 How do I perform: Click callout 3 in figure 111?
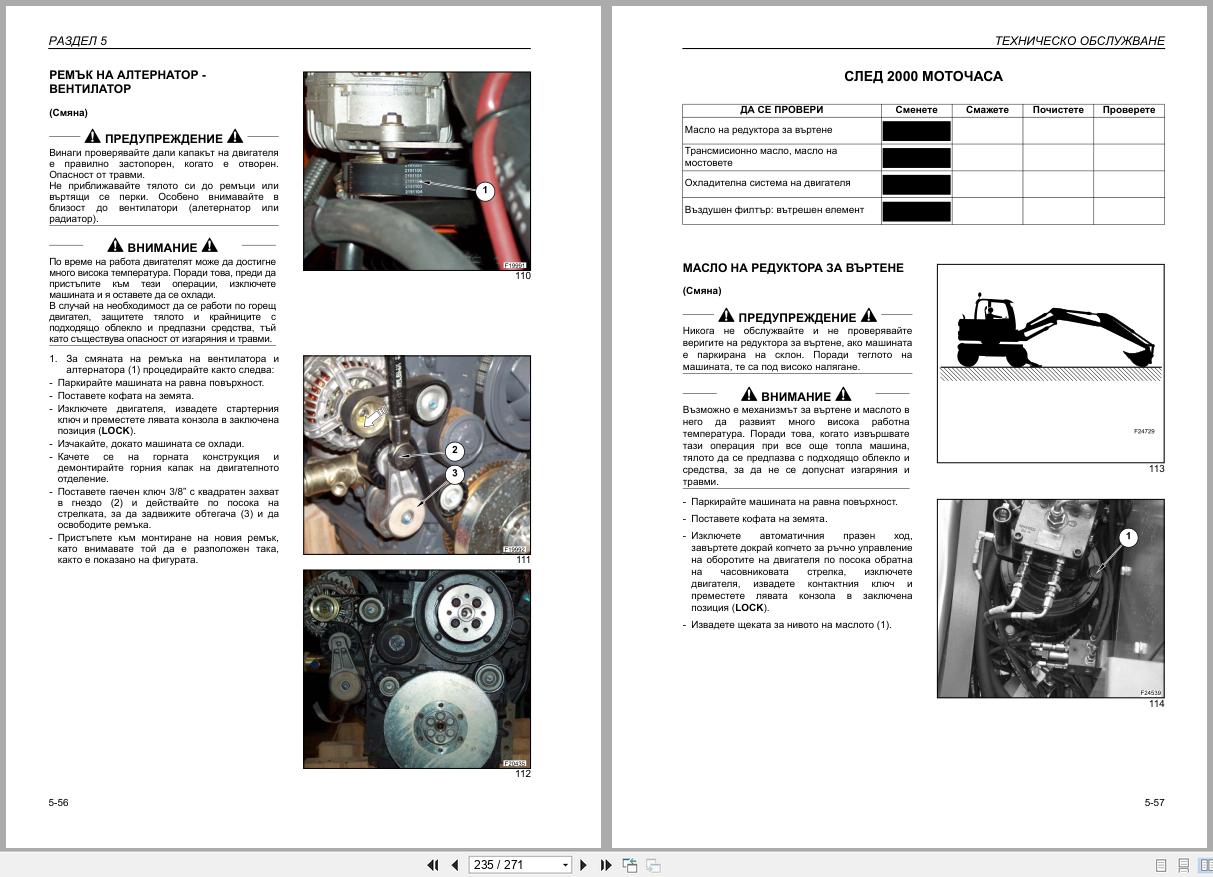pos(455,474)
